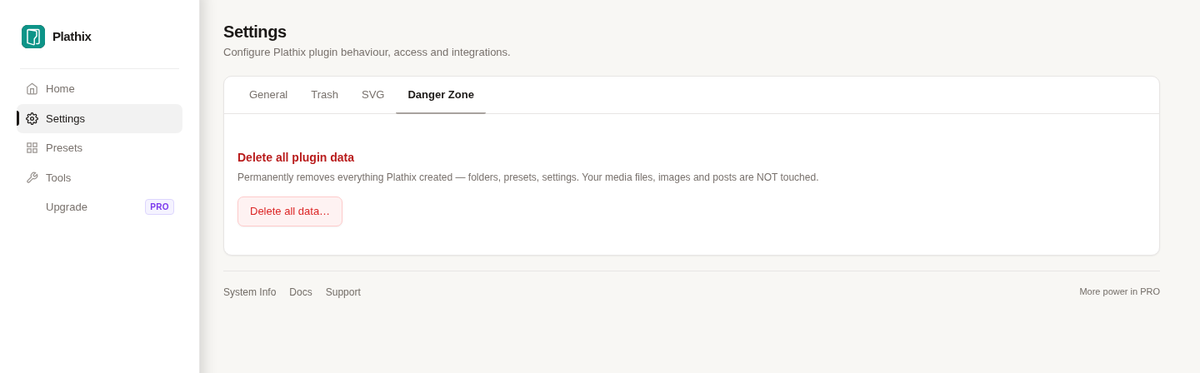Switch to the SVG tab
The width and height of the screenshot is (1200, 373).
pos(373,95)
